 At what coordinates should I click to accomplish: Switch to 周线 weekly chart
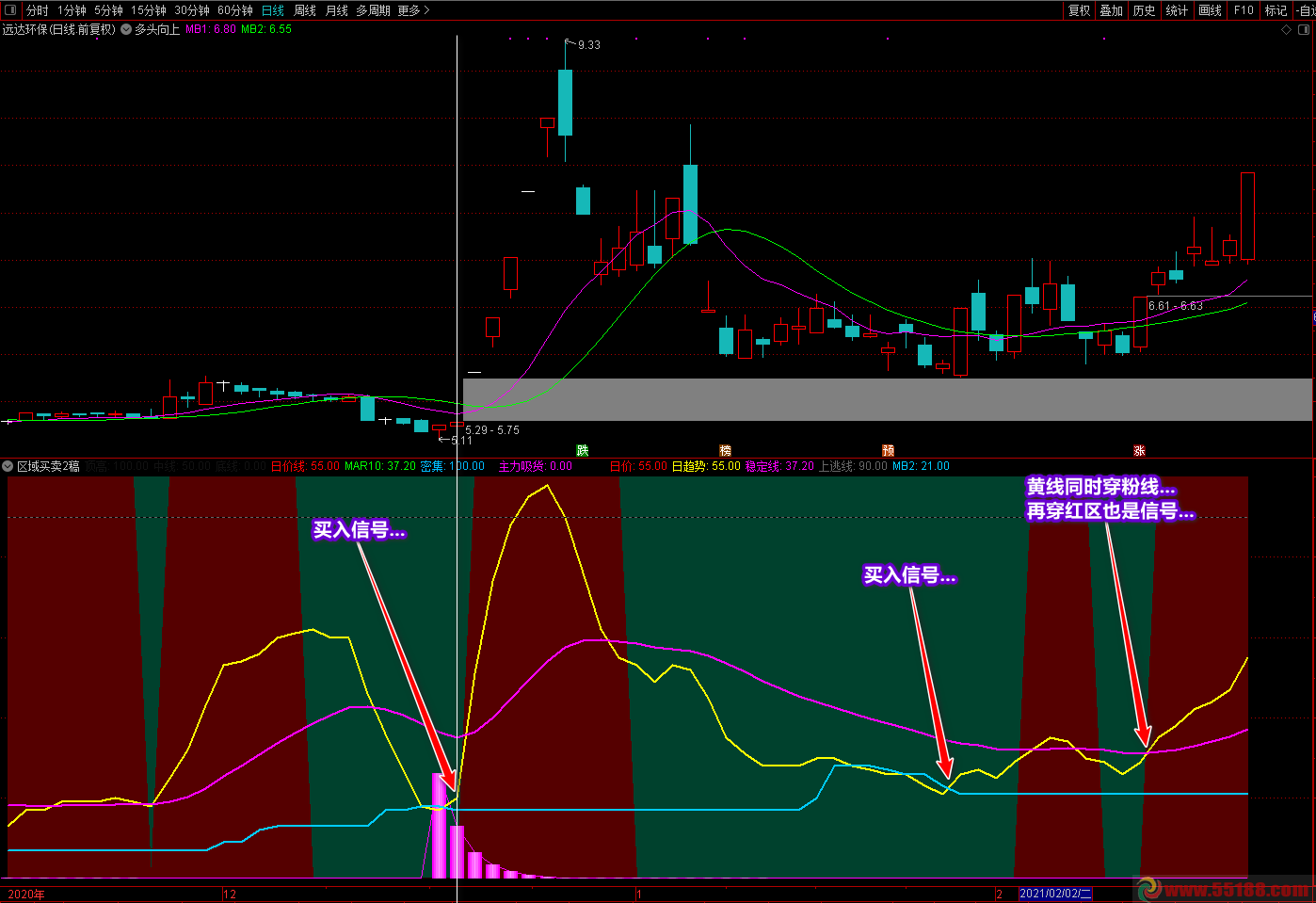[305, 10]
